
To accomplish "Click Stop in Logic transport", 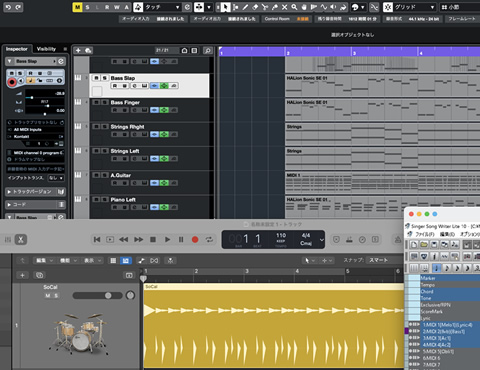I will coord(153,239).
